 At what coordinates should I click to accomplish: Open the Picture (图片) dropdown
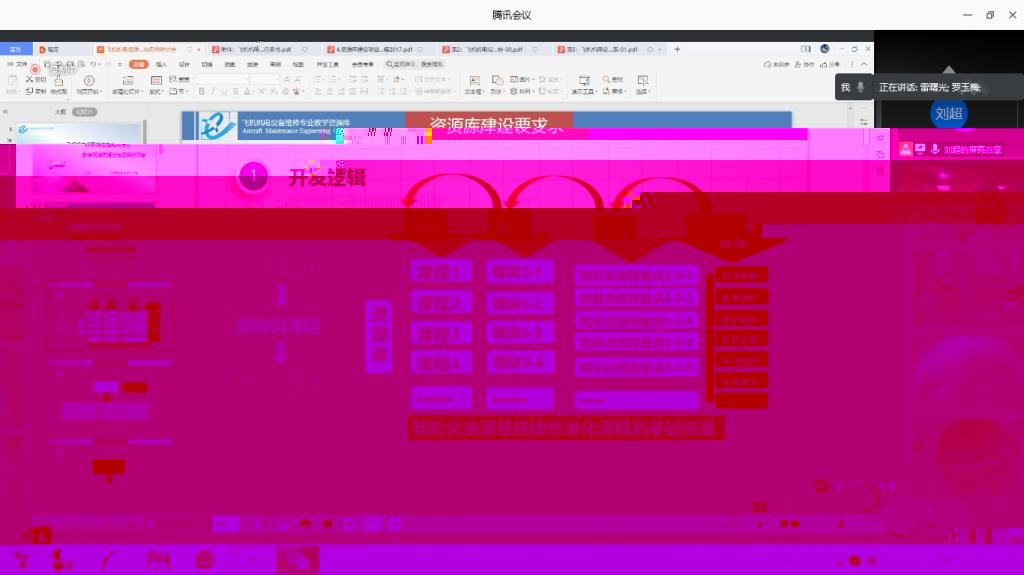[x=522, y=79]
